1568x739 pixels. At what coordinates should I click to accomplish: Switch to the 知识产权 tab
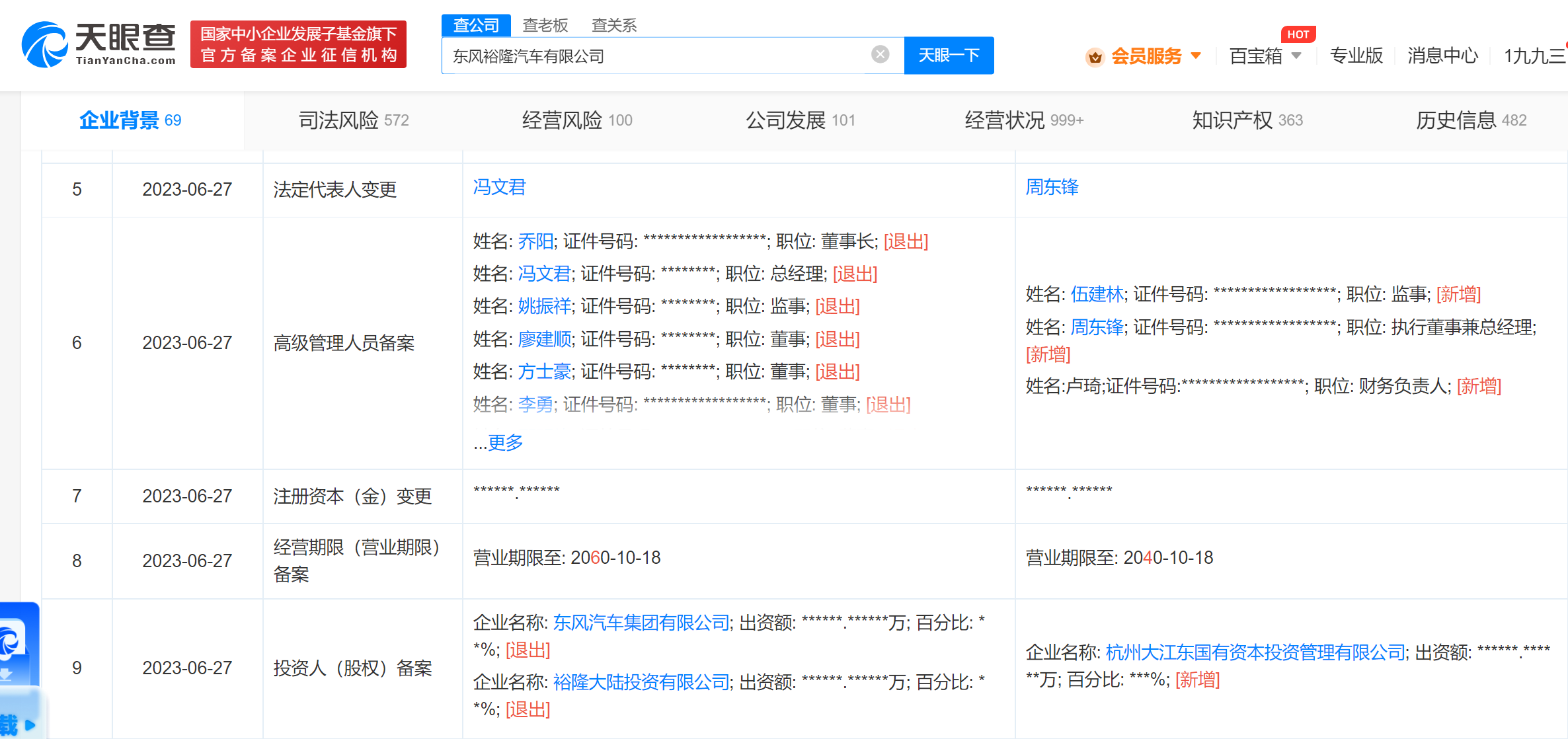1247,120
